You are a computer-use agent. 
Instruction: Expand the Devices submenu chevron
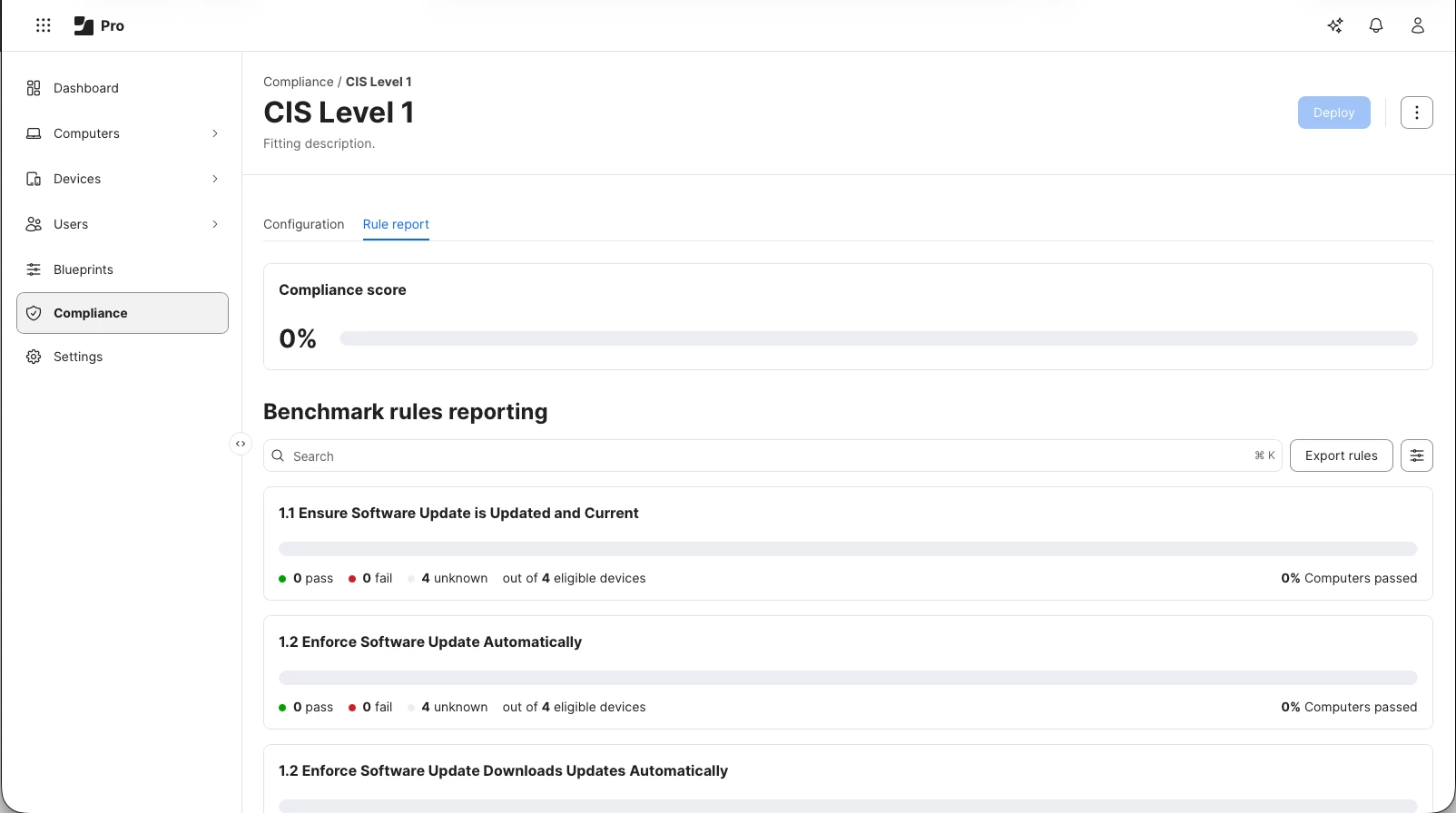click(x=215, y=179)
